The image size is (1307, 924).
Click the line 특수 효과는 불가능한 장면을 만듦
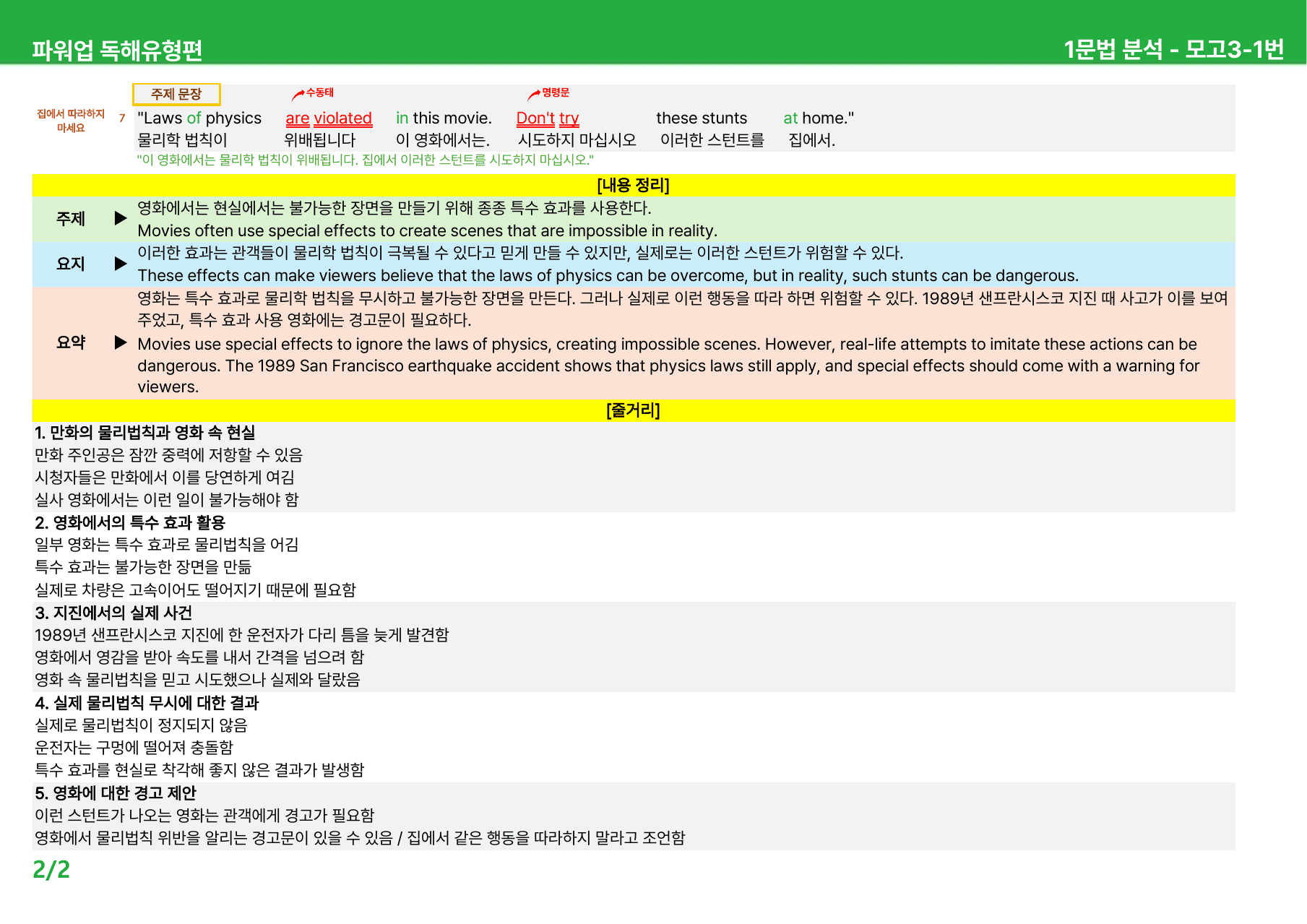tap(143, 567)
